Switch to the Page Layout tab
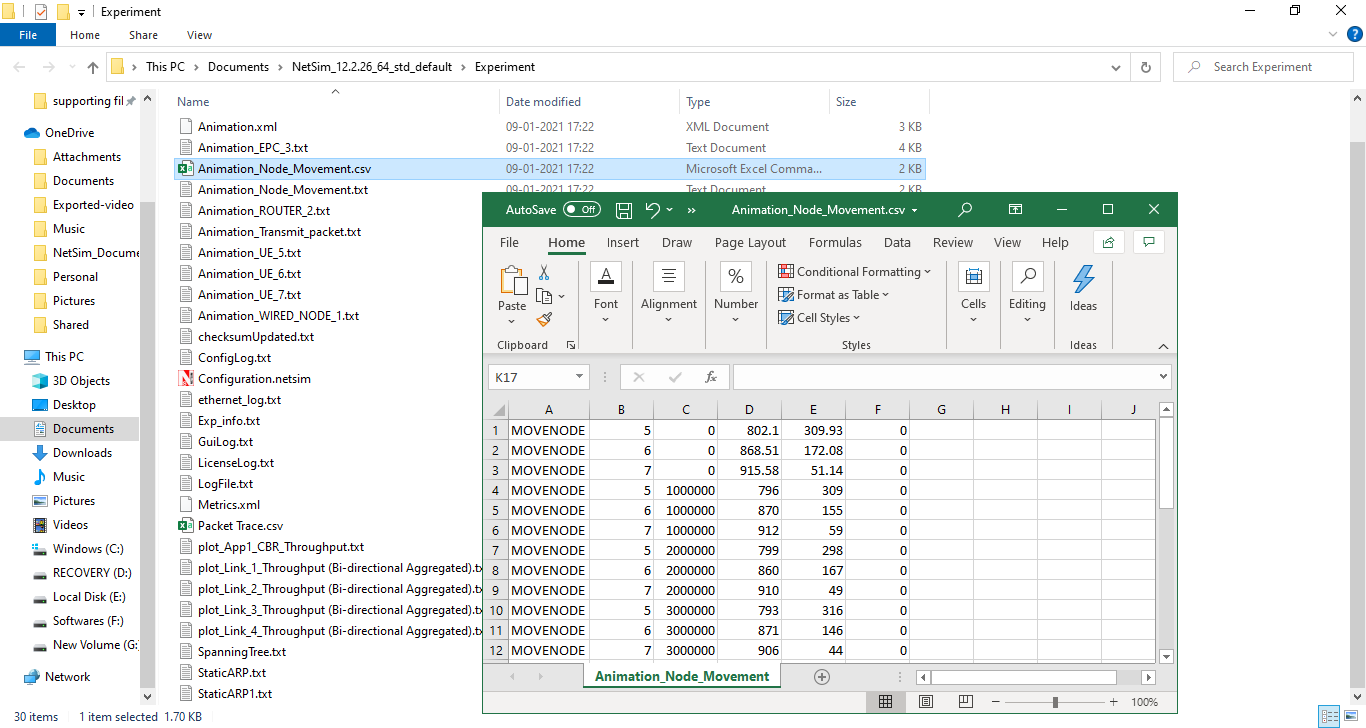The height and width of the screenshot is (728, 1366). (750, 242)
